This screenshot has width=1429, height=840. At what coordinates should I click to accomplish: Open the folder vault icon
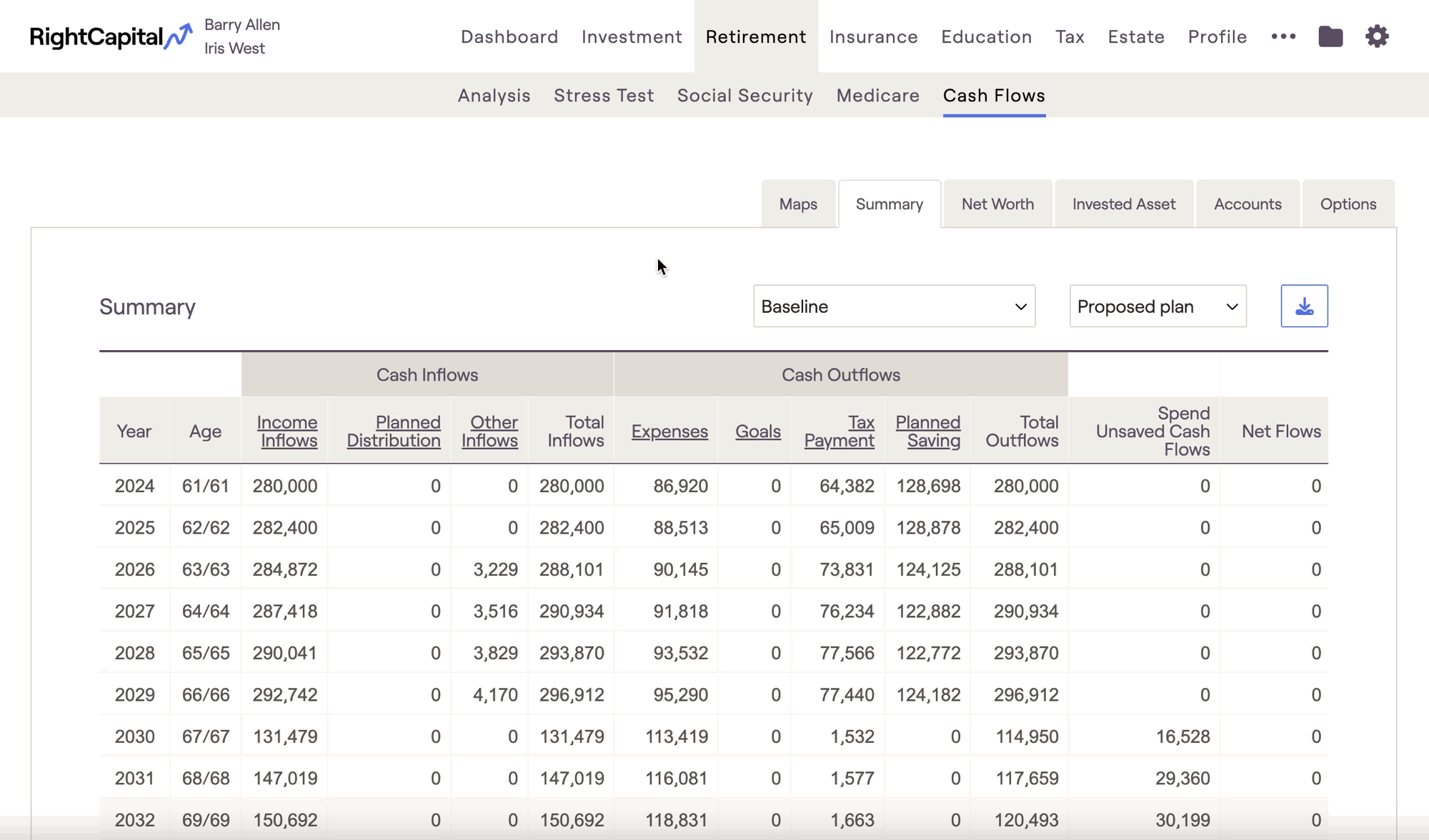click(1330, 36)
